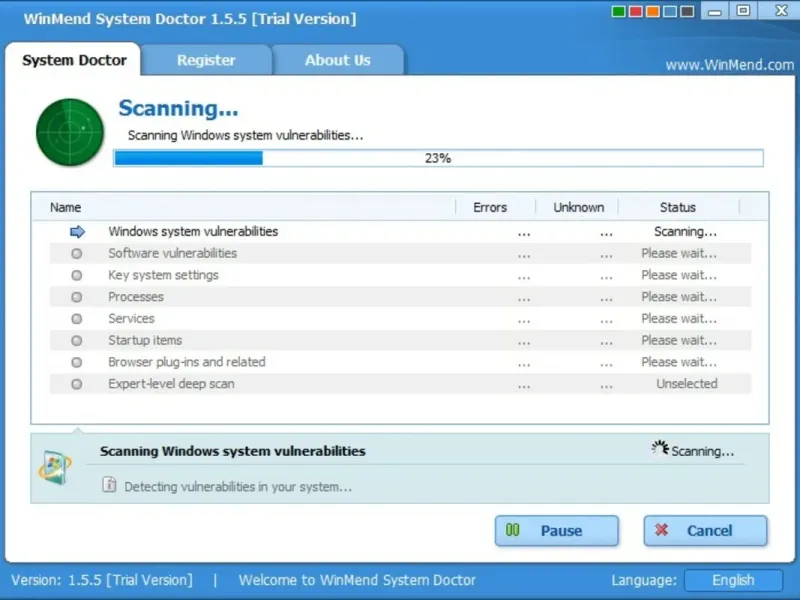800x600 pixels.
Task: Click the circle icon beside Software vulnerabilities
Action: (77, 254)
